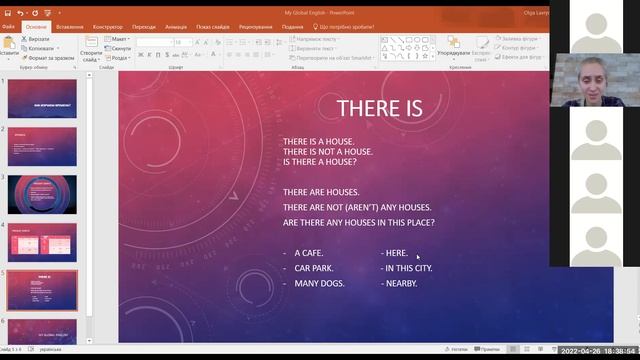The width and height of the screenshot is (640, 360).
Task: Open the font size box showing 18
Action: pos(183,42)
